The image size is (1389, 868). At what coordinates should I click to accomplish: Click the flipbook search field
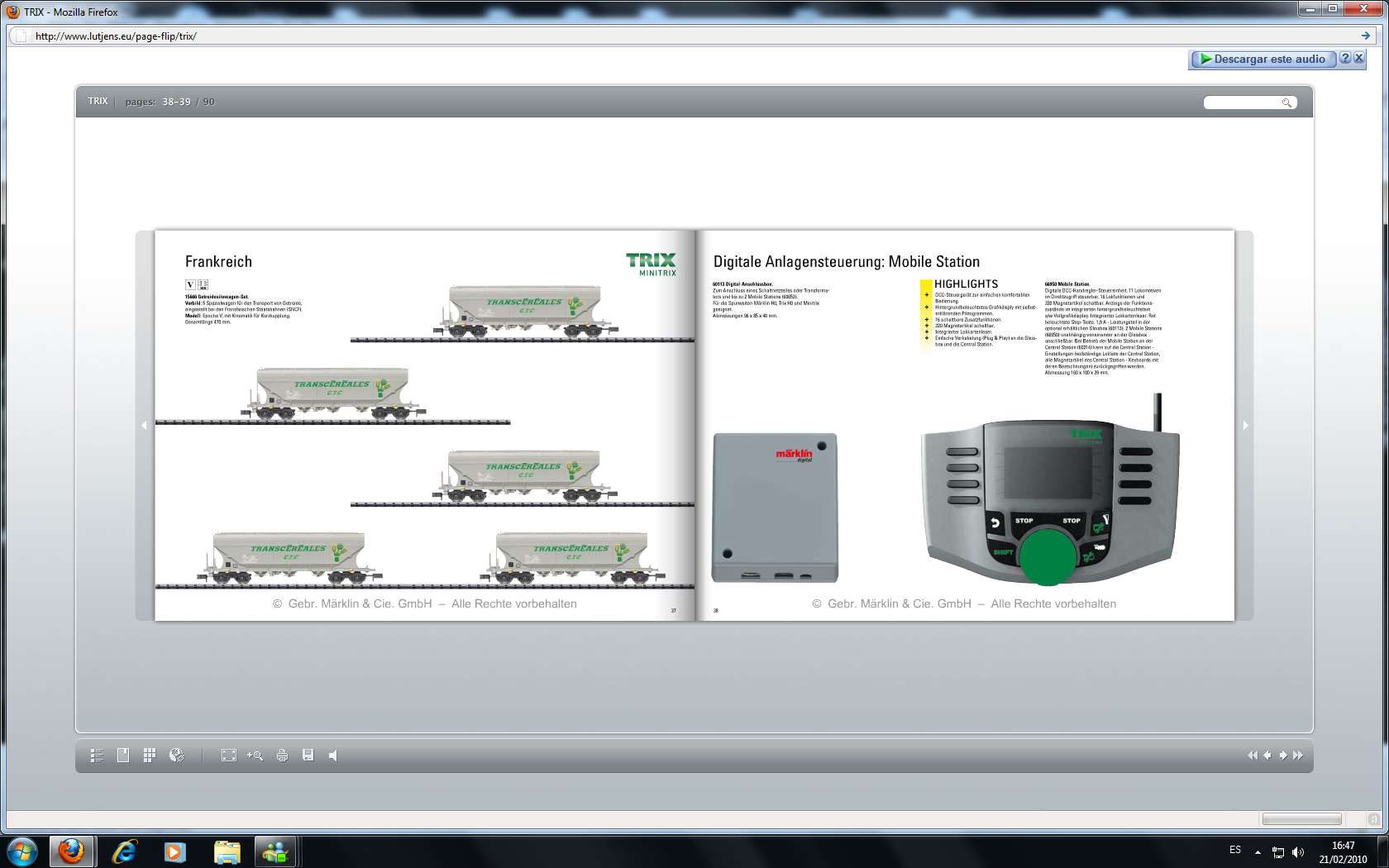[1243, 103]
